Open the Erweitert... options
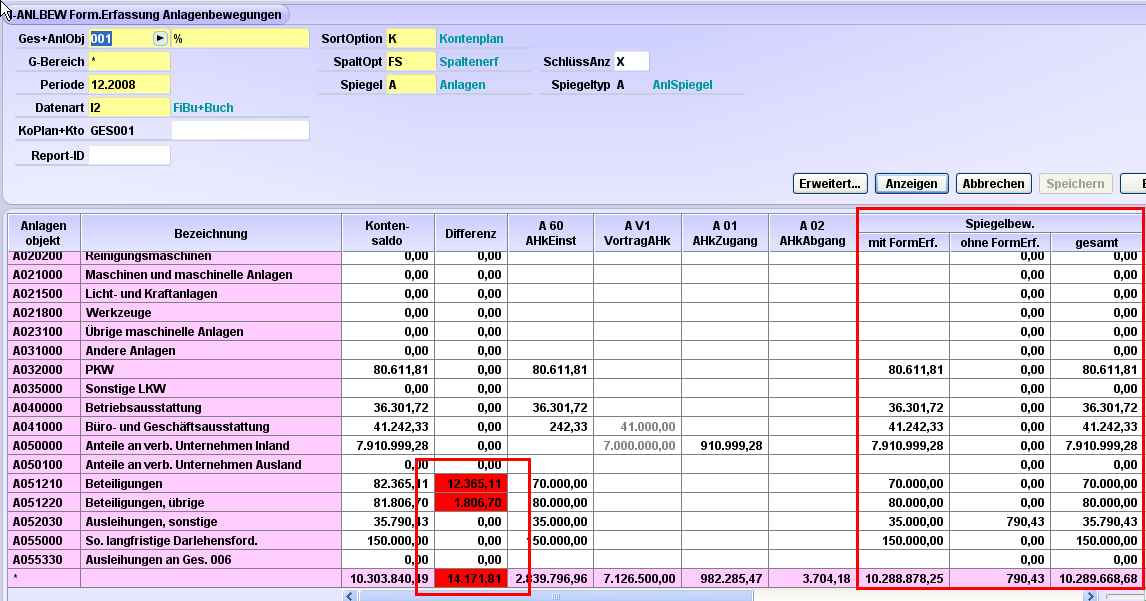Viewport: 1146px width, 601px height. [830, 184]
